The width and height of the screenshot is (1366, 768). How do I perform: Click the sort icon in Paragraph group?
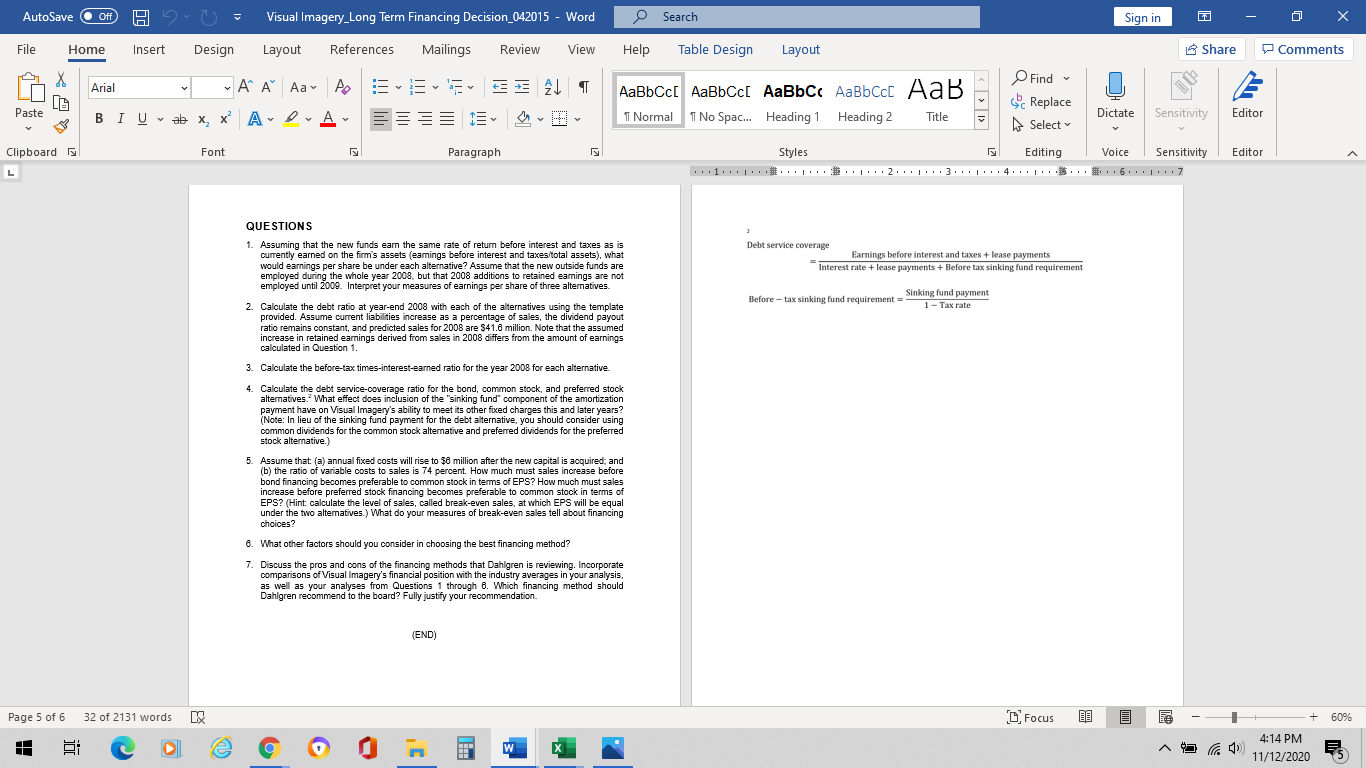551,88
